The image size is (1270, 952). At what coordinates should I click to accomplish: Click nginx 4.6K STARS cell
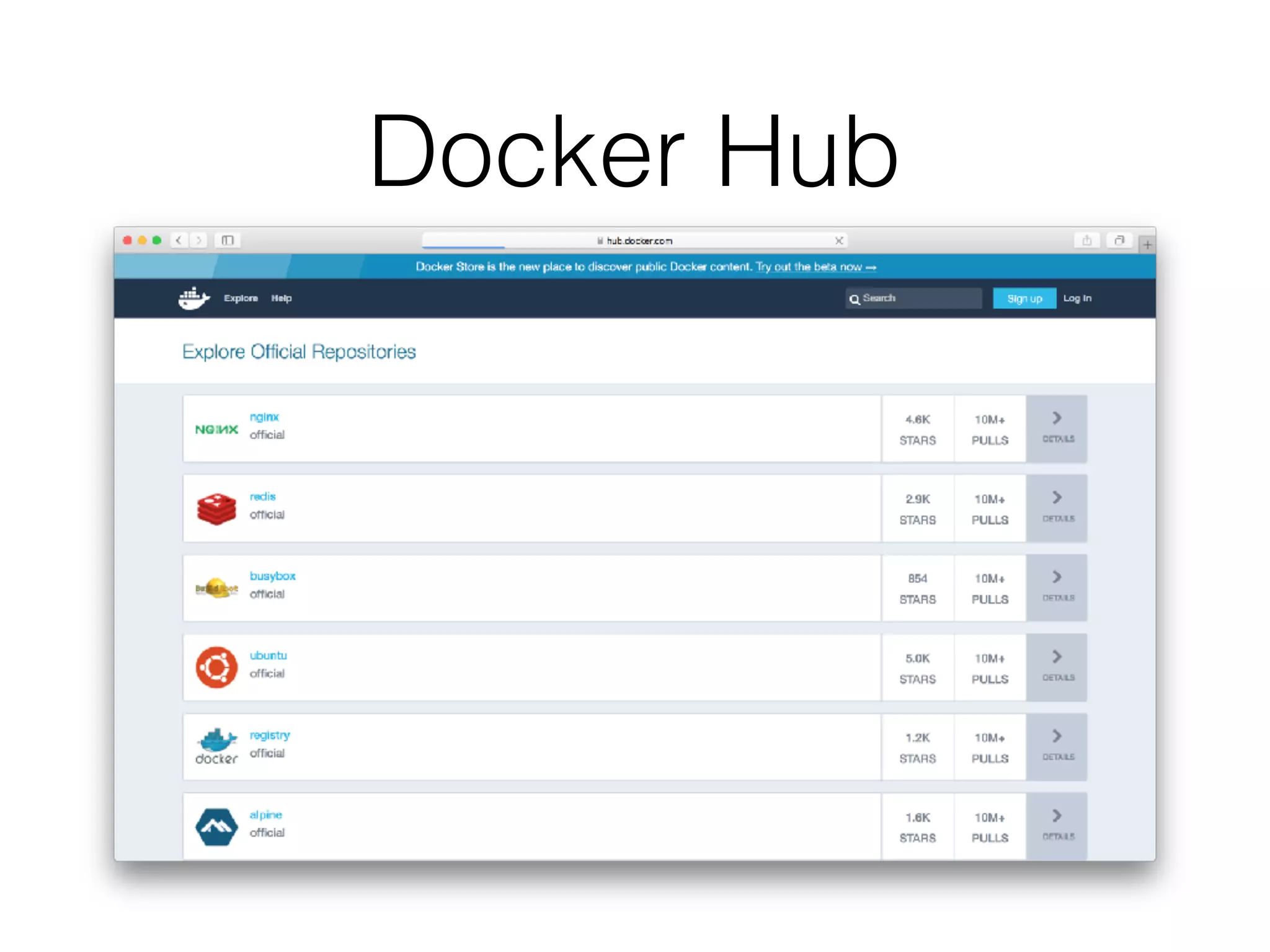click(x=918, y=429)
